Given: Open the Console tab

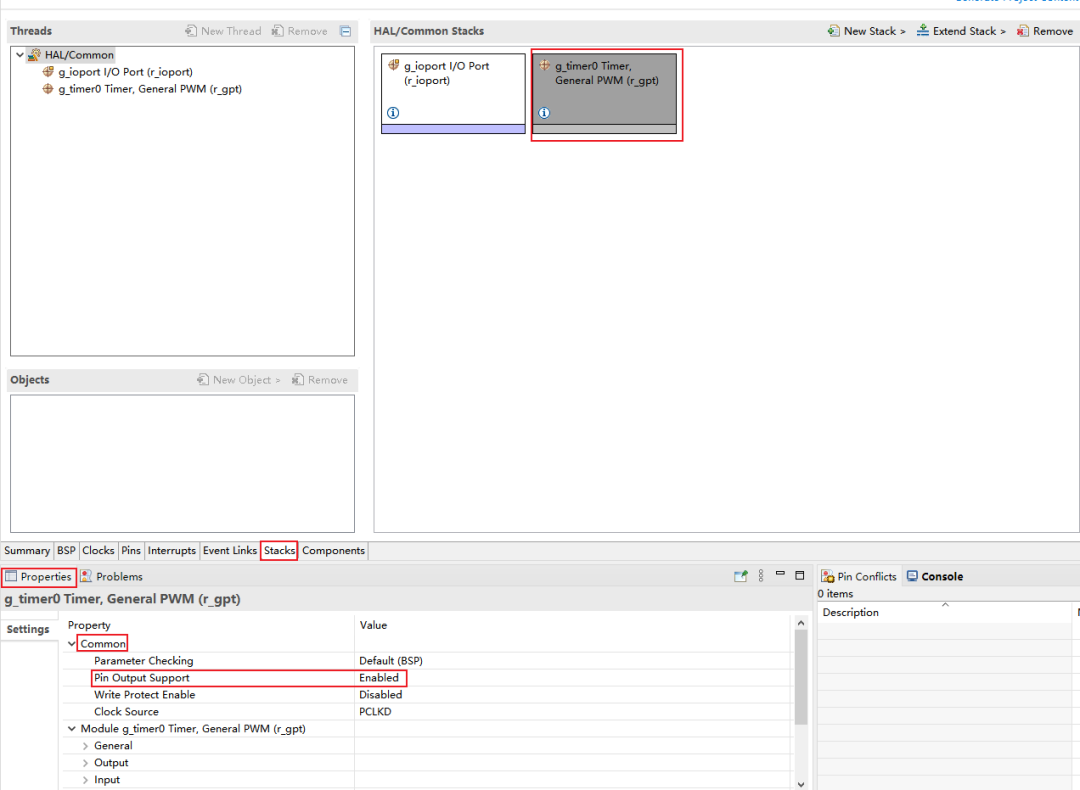Looking at the screenshot, I should 935,576.
